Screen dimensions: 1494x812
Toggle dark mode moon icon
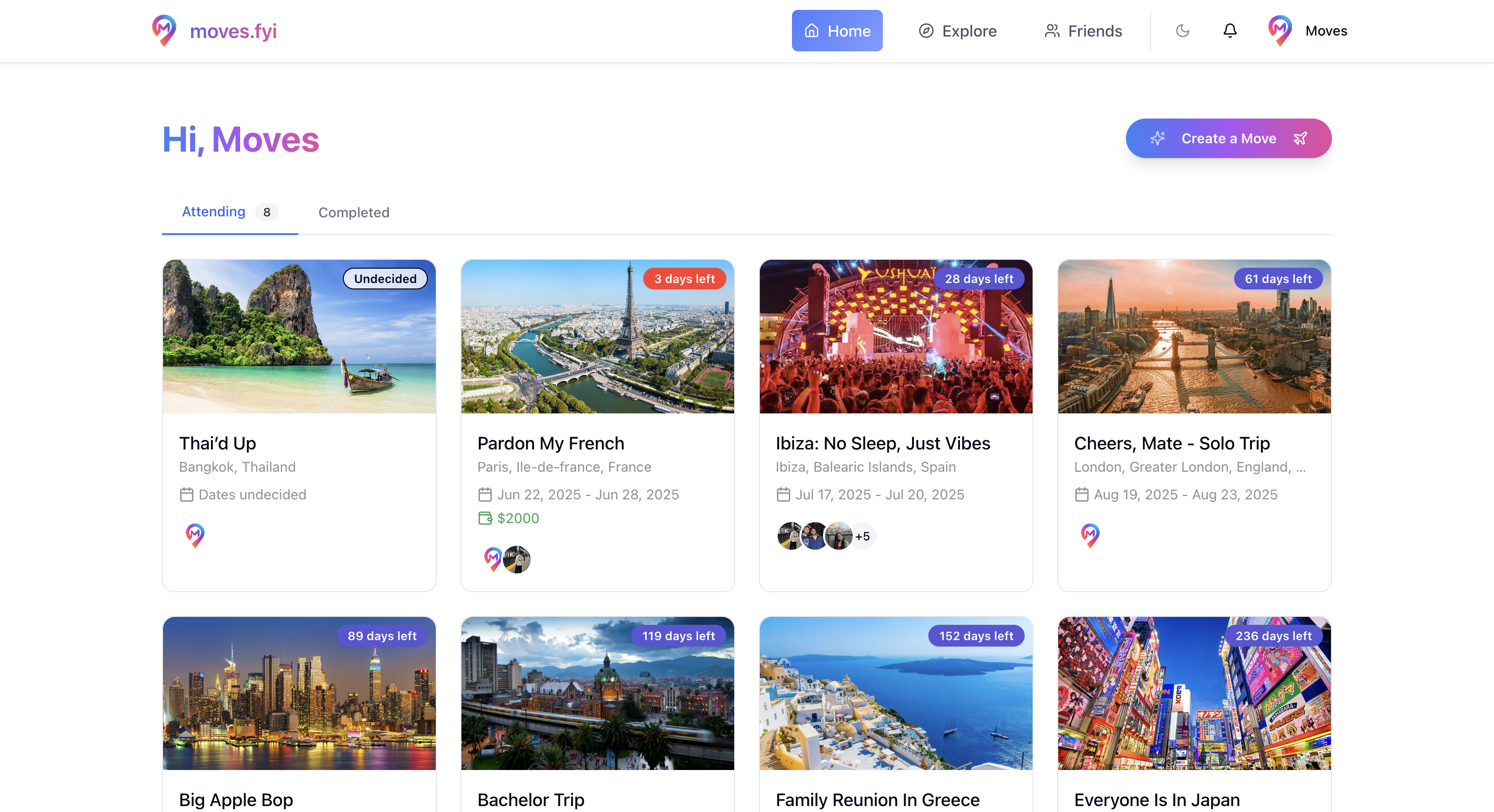click(1182, 31)
